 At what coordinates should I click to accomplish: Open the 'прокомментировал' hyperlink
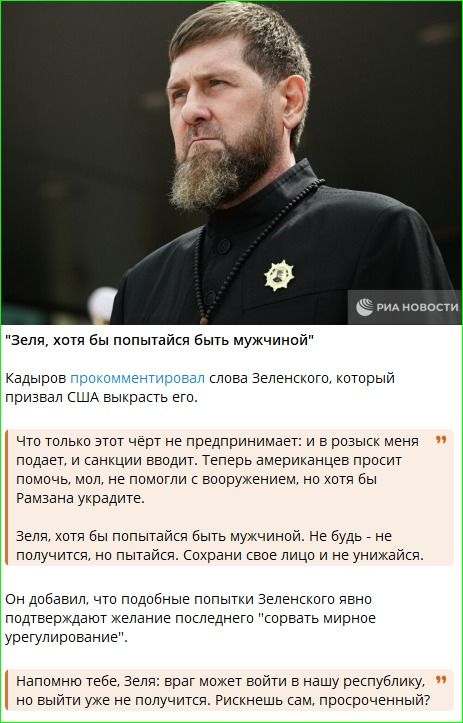137,379
